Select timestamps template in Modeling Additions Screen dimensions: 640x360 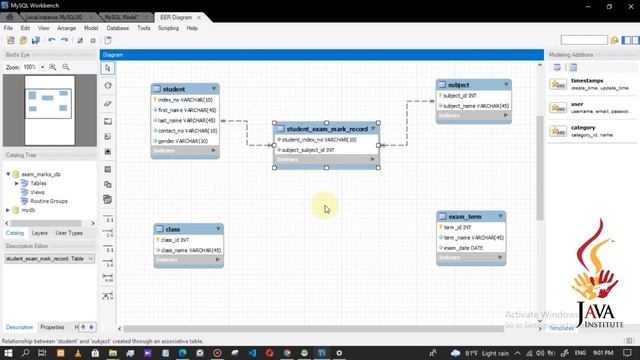coord(592,84)
